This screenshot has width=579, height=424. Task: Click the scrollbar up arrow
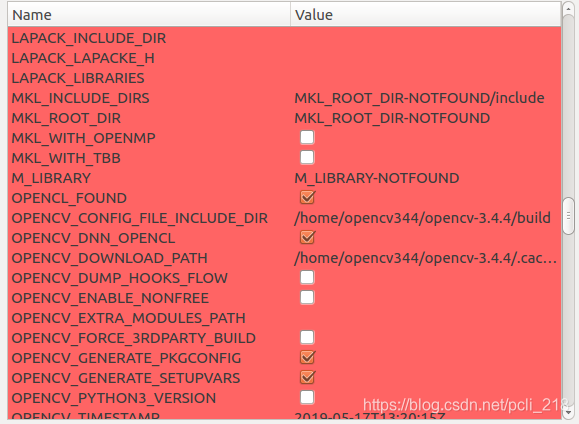(x=569, y=9)
